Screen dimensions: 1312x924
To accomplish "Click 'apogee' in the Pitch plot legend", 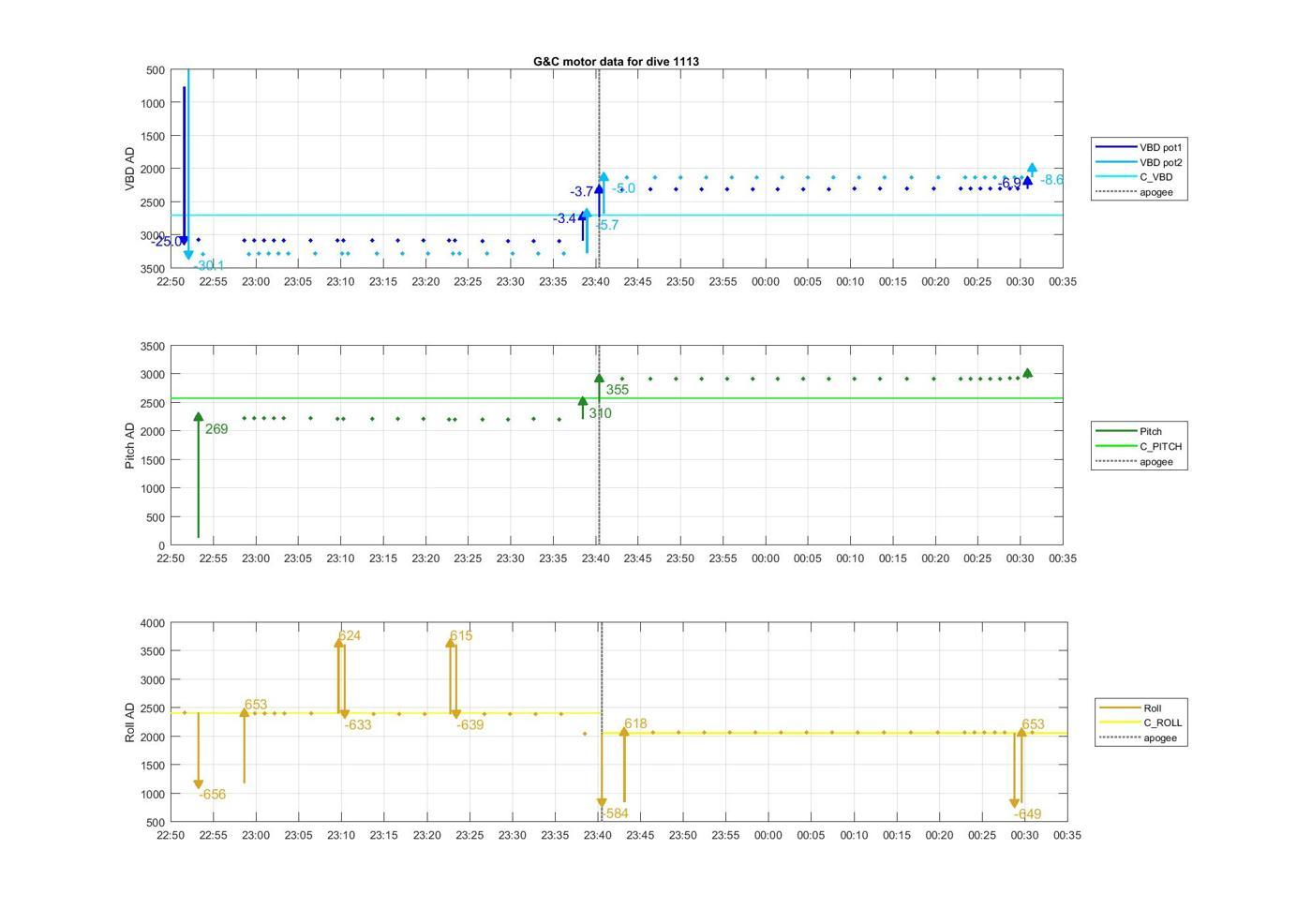I will [x=1155, y=461].
